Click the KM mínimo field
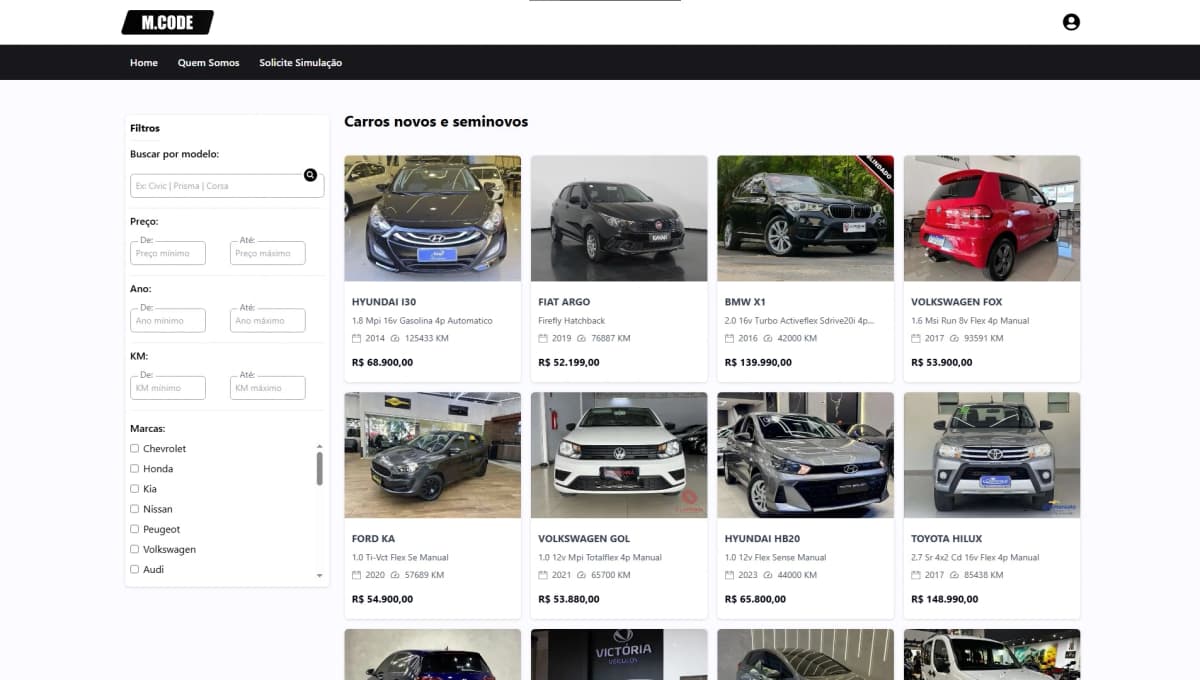Image resolution: width=1200 pixels, height=680 pixels. [x=168, y=388]
